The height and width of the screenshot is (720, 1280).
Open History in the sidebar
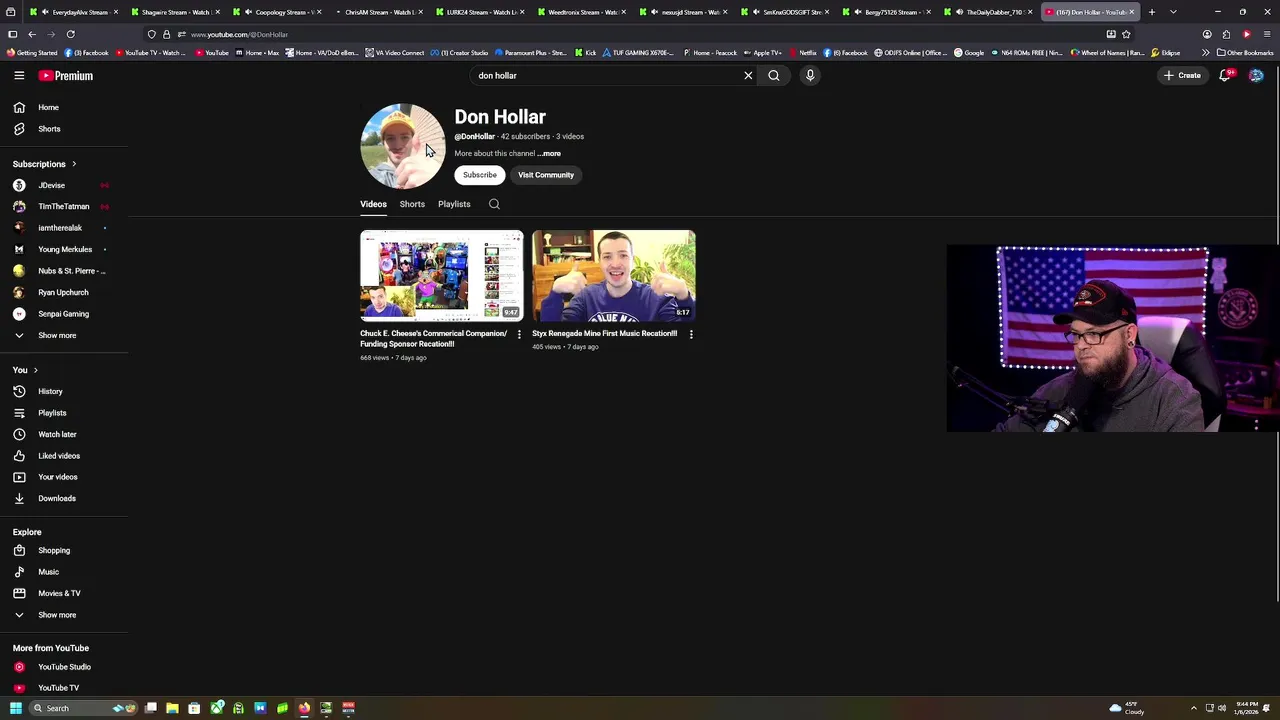click(64, 391)
